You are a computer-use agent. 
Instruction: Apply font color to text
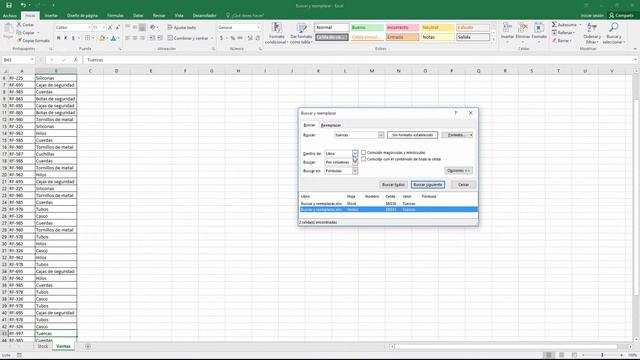coord(113,38)
